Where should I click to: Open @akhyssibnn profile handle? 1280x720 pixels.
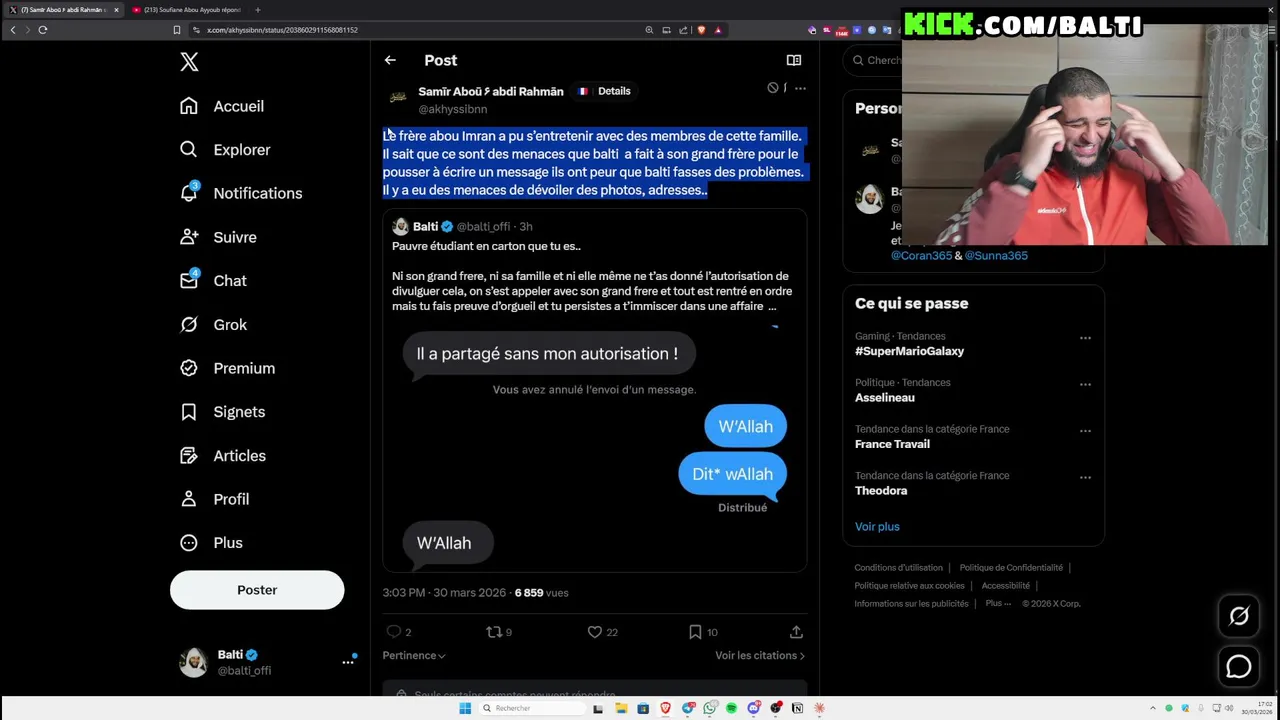(x=453, y=109)
